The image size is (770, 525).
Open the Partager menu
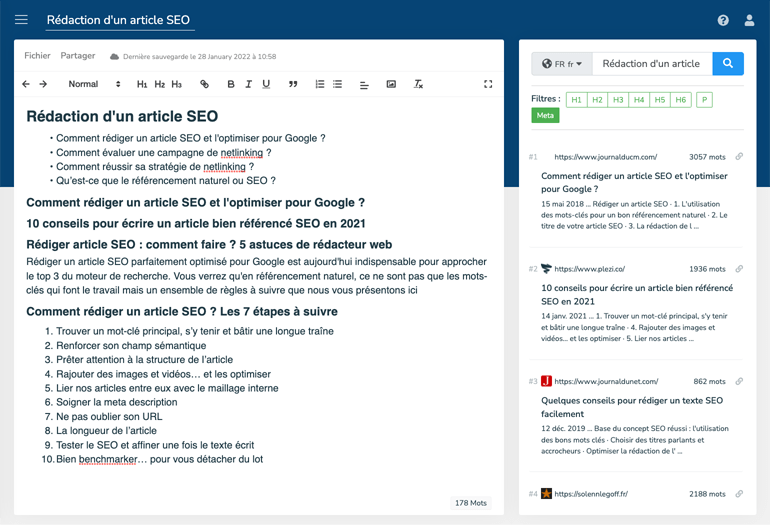coord(78,56)
